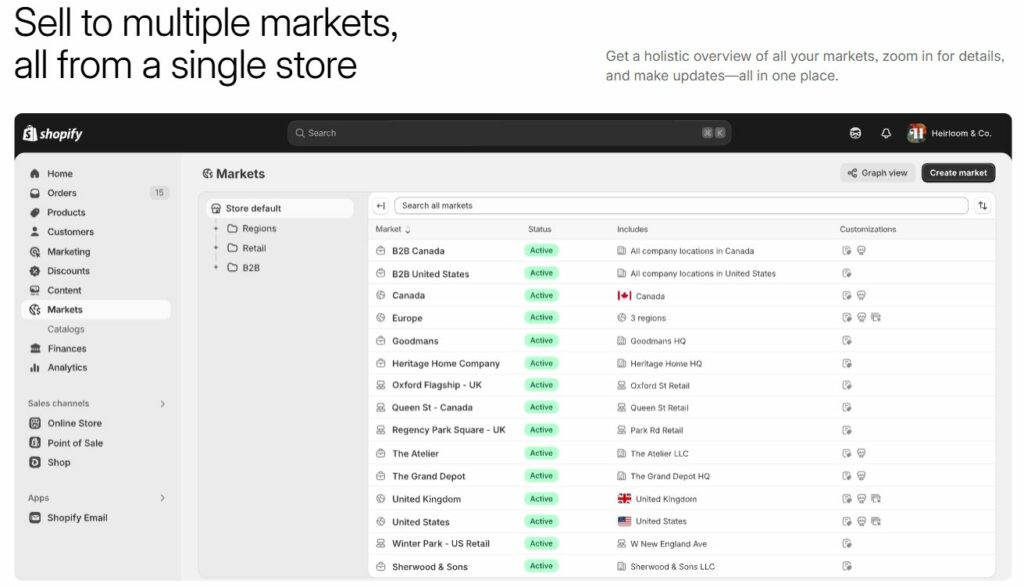The width and height of the screenshot is (1024, 587).
Task: Open the Heirloom & Co. account menu
Action: [x=950, y=133]
